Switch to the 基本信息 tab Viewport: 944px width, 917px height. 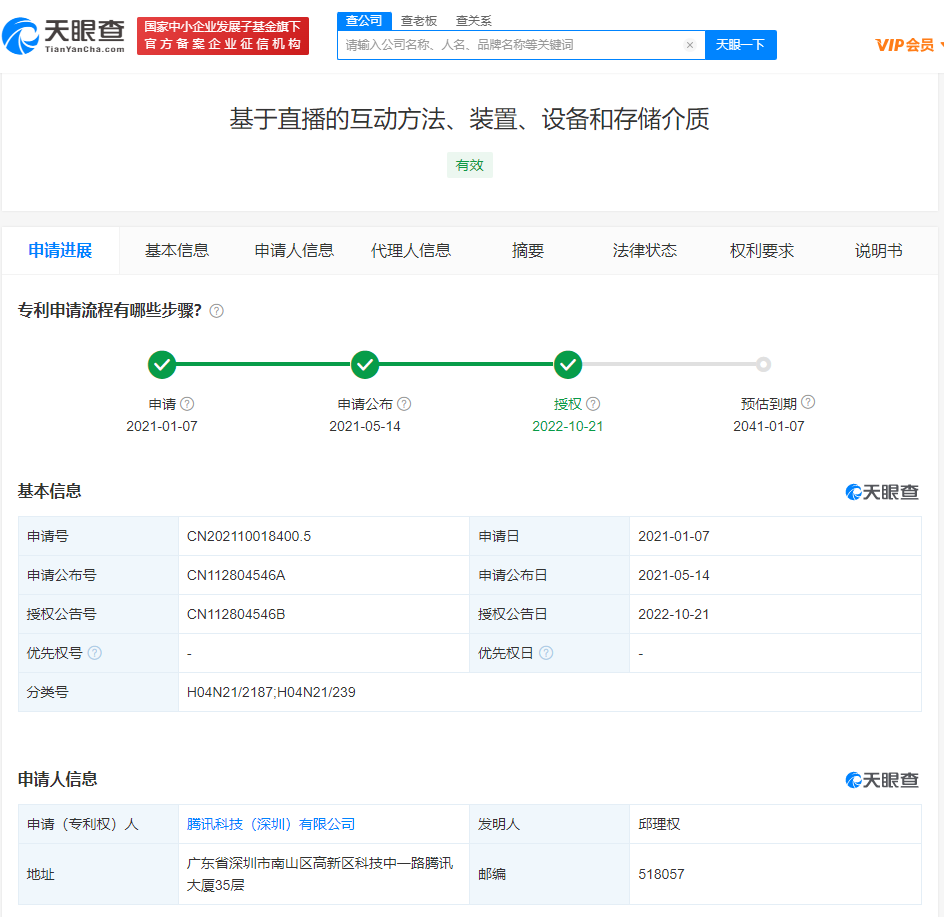coord(177,250)
